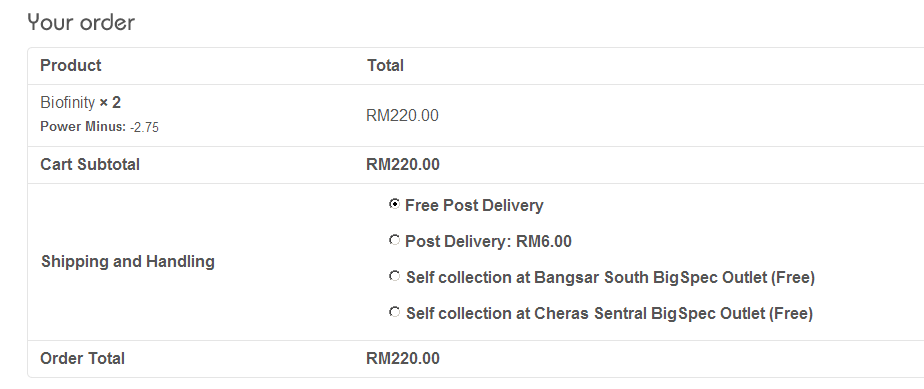
Task: Select the Free Post Delivery radio button
Action: [394, 204]
